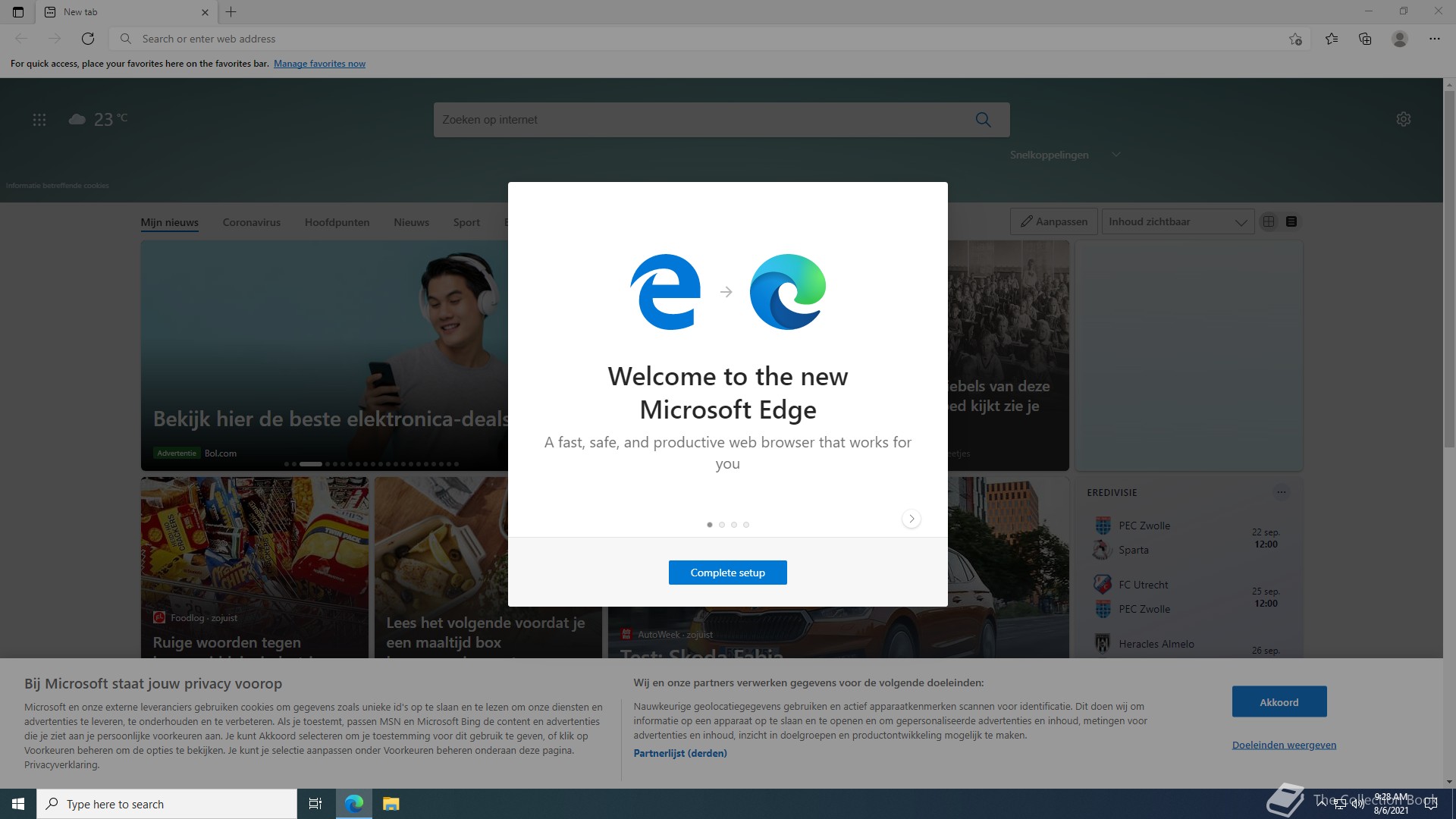Image resolution: width=1456 pixels, height=819 pixels.
Task: Open the Ruige woorden tegen article
Action: 255,567
